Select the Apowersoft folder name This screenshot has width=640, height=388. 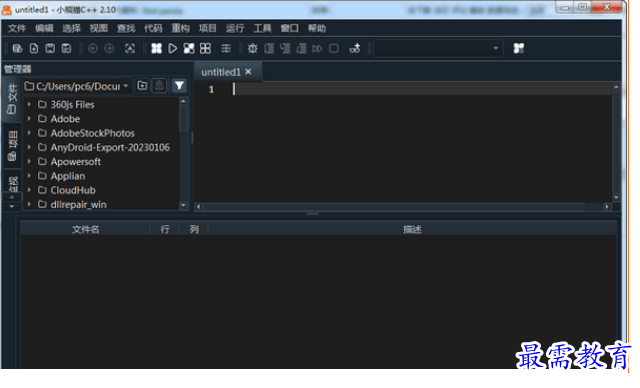76,162
